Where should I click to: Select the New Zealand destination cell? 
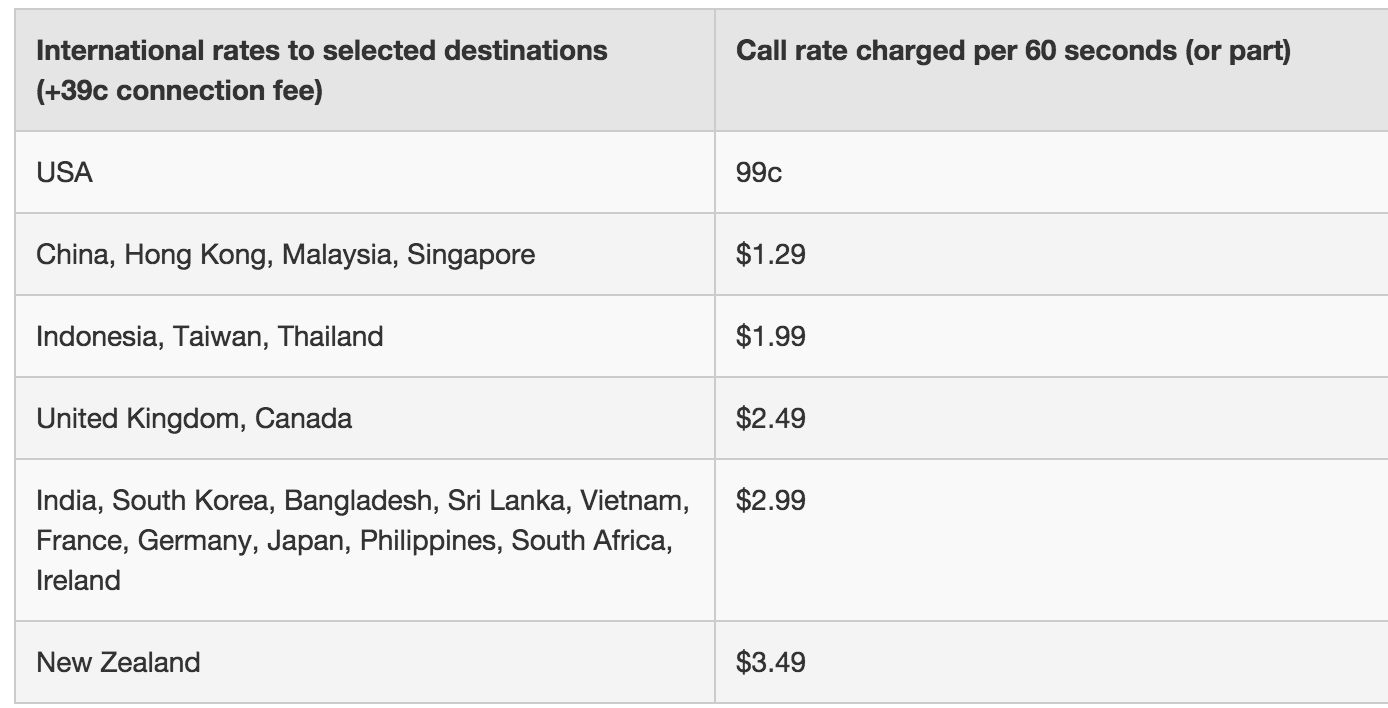tap(118, 662)
